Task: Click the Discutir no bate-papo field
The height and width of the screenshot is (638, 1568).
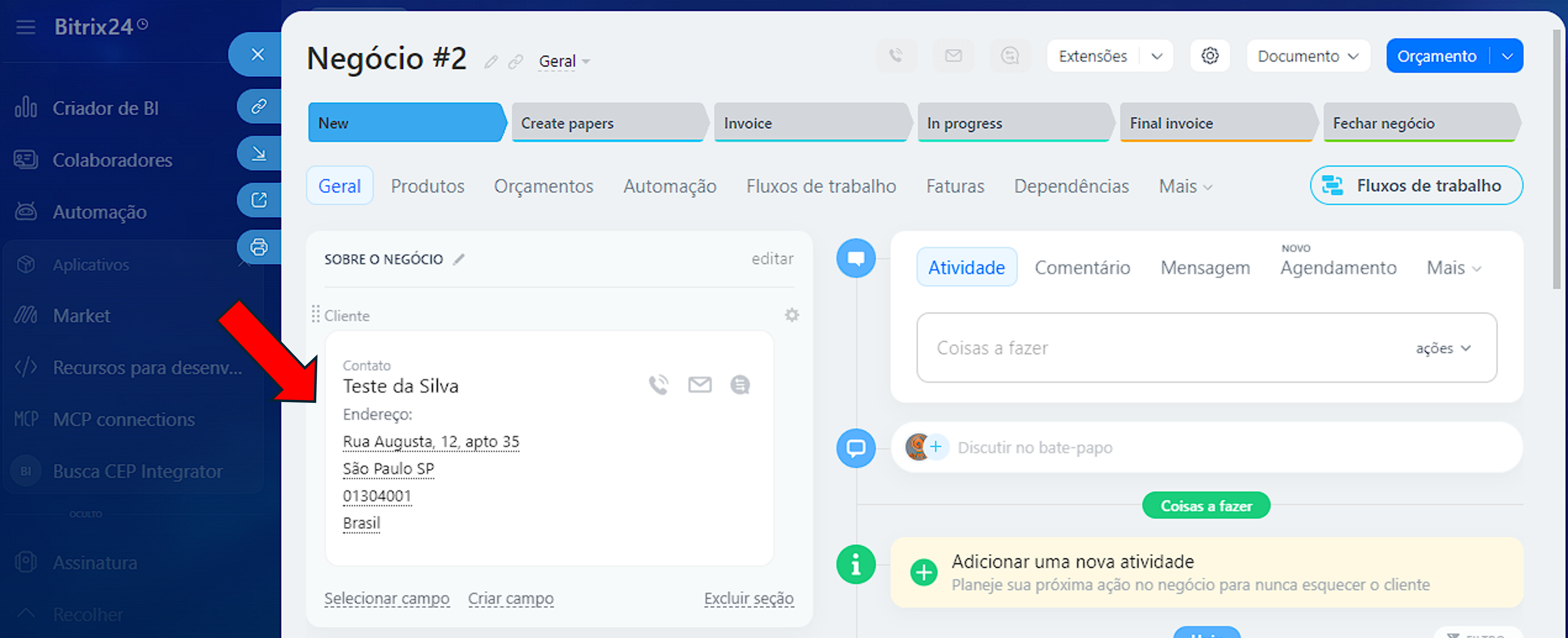Action: pyautogui.click(x=1035, y=447)
